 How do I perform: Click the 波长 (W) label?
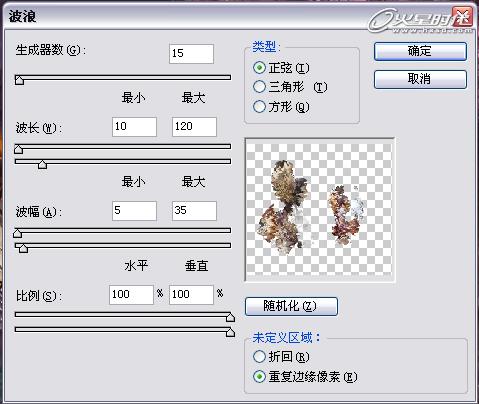pyautogui.click(x=39, y=128)
